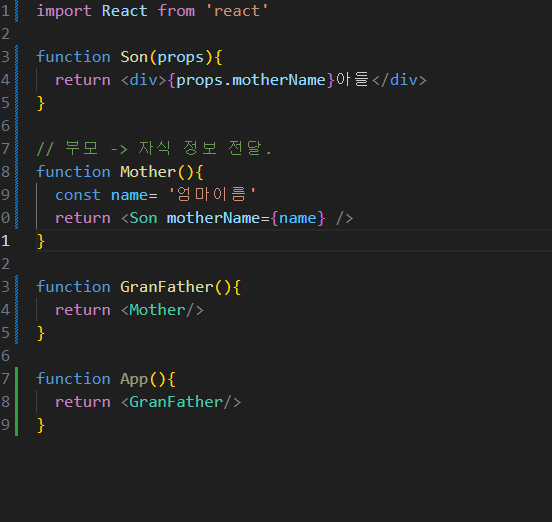The image size is (552, 522).
Task: Click the React identifier in the import line
Action: coord(125,11)
